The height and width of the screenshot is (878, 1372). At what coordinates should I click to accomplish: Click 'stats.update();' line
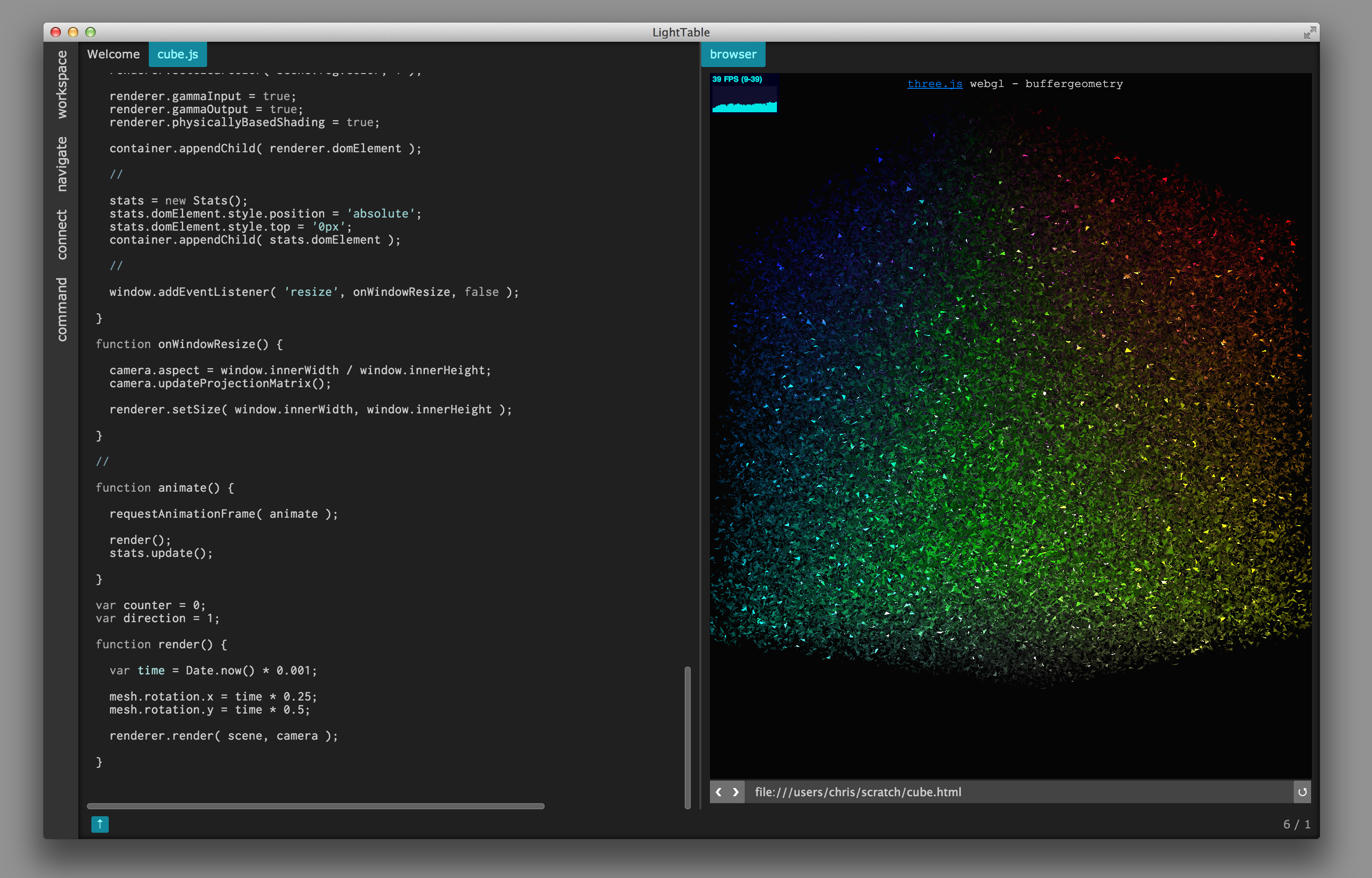coord(161,553)
